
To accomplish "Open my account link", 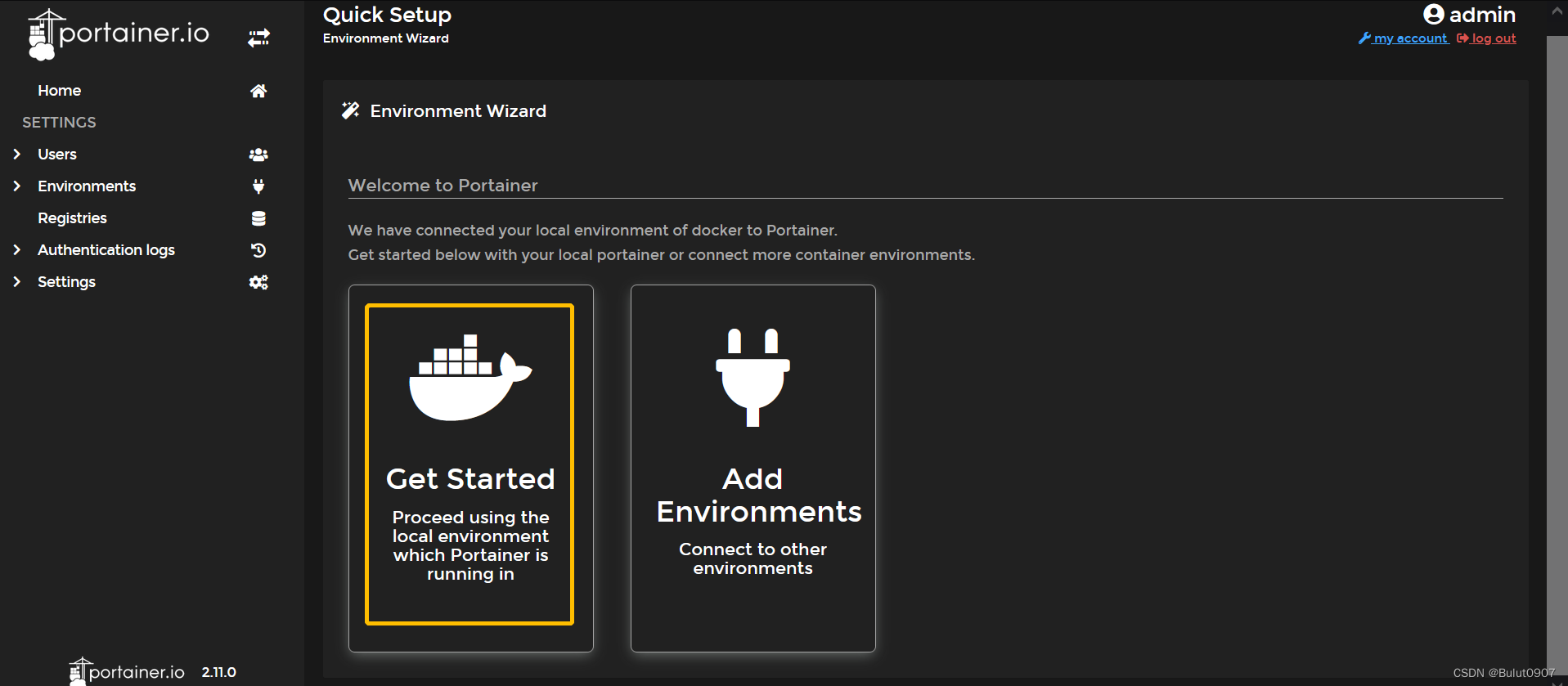I will 1404,38.
